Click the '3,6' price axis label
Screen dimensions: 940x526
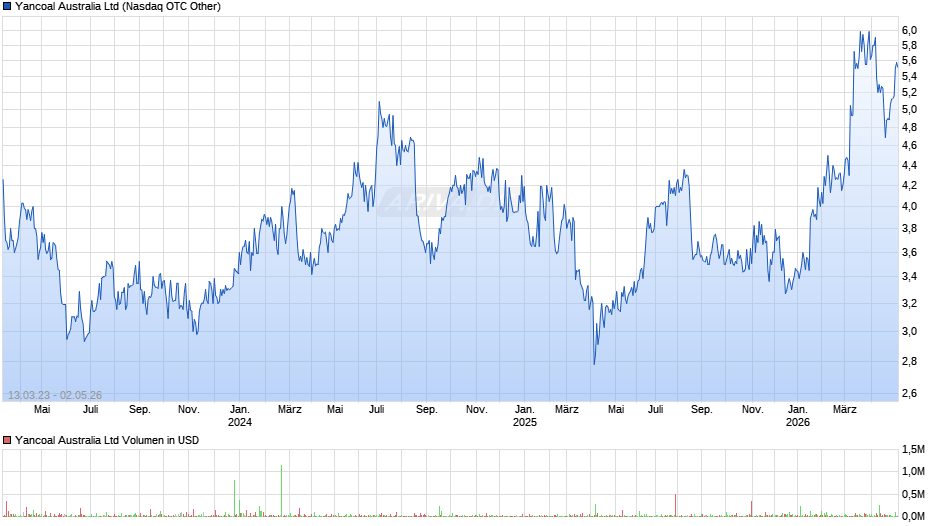(909, 253)
